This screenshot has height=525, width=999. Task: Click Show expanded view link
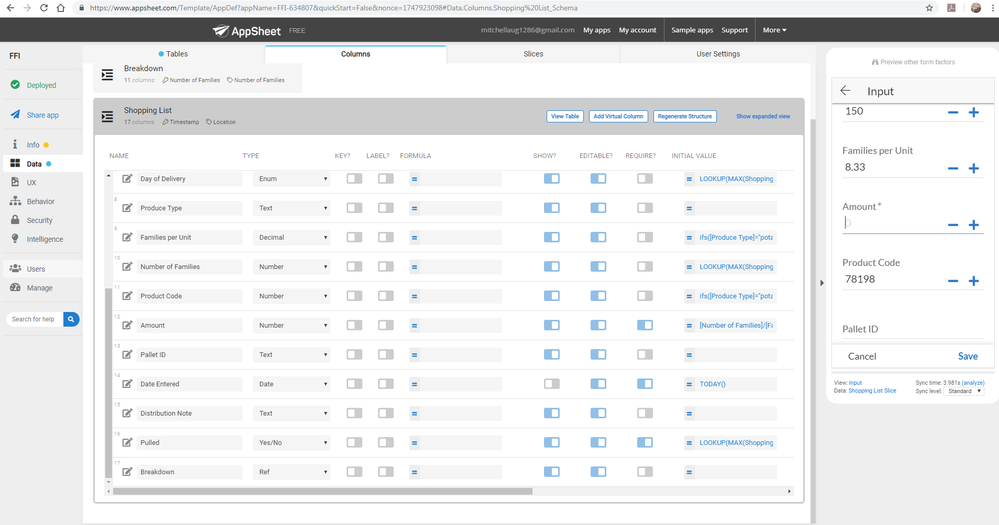[x=763, y=117]
